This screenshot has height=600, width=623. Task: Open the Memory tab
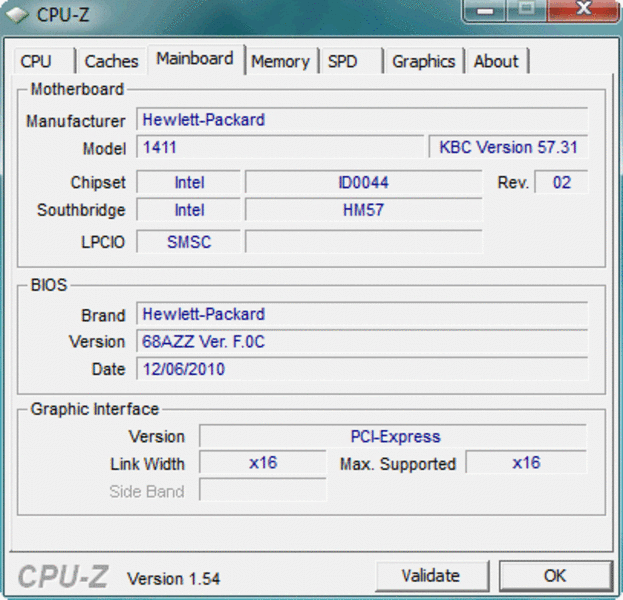pyautogui.click(x=281, y=61)
